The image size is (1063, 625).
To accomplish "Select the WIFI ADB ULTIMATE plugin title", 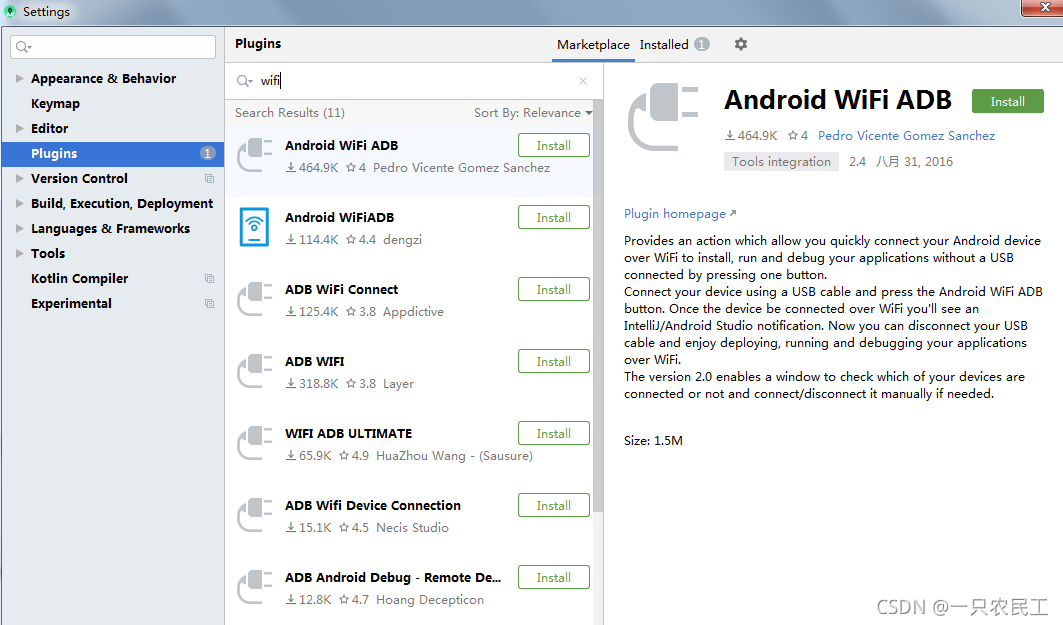I will (348, 433).
